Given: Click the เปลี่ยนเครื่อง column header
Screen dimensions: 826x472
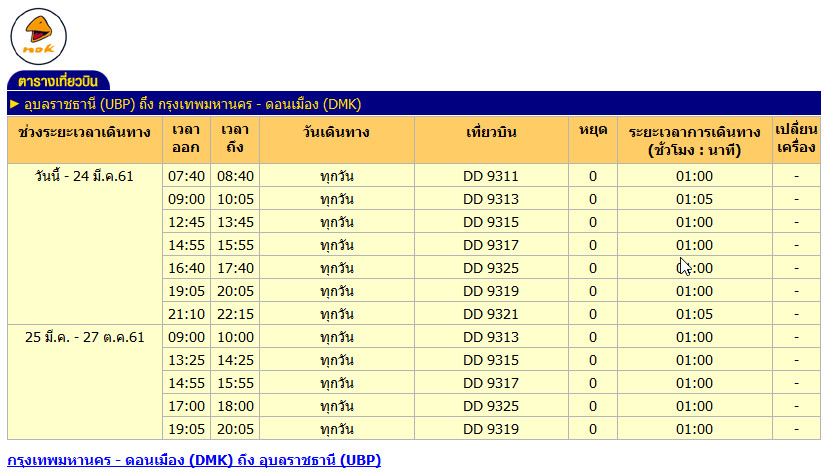Looking at the screenshot, I should click(x=796, y=138).
